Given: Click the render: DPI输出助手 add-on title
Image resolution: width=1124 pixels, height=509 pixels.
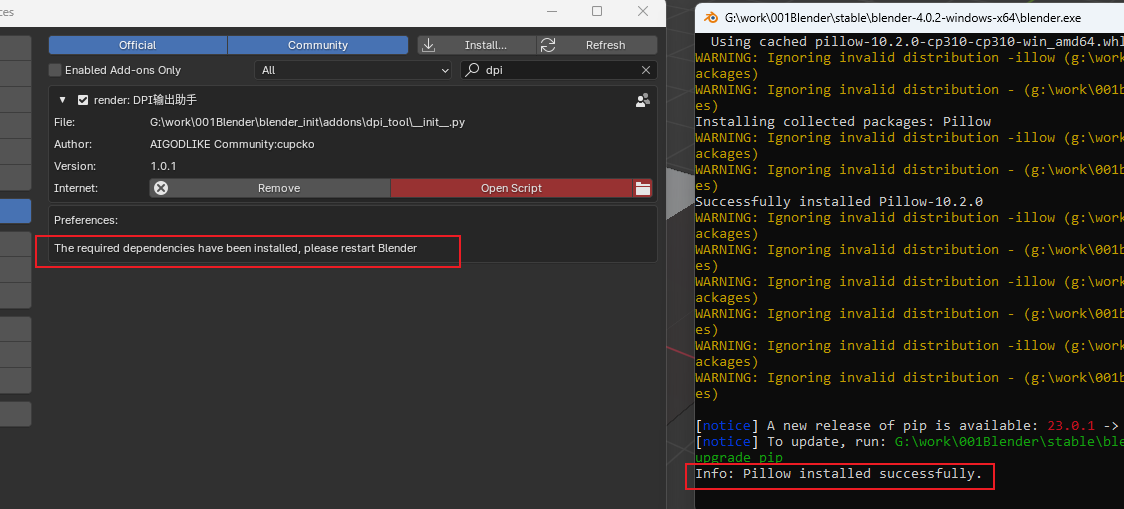Looking at the screenshot, I should click(146, 100).
